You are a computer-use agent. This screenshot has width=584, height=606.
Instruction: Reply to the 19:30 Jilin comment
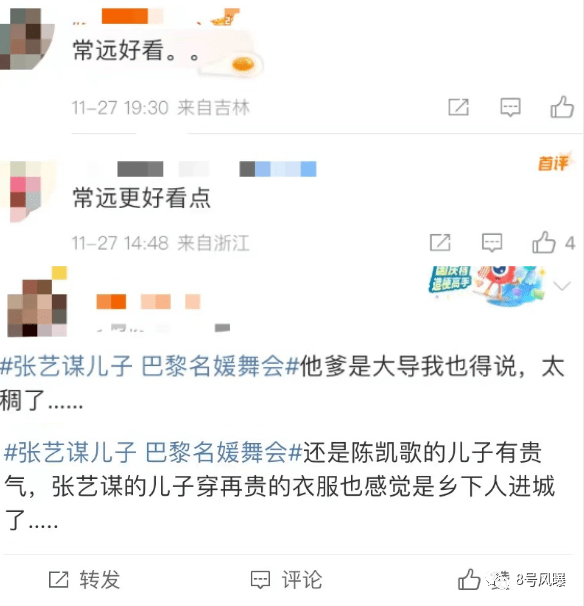click(510, 107)
